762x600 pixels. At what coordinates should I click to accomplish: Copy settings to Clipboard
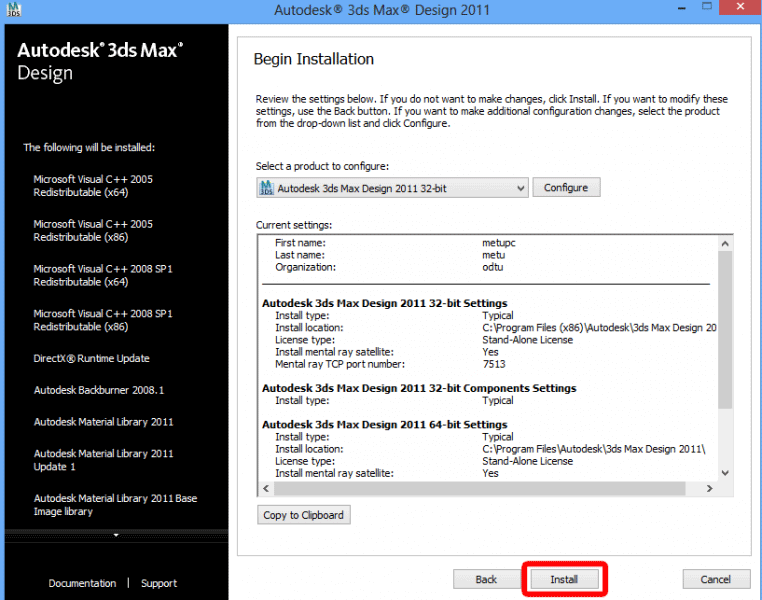tap(304, 515)
